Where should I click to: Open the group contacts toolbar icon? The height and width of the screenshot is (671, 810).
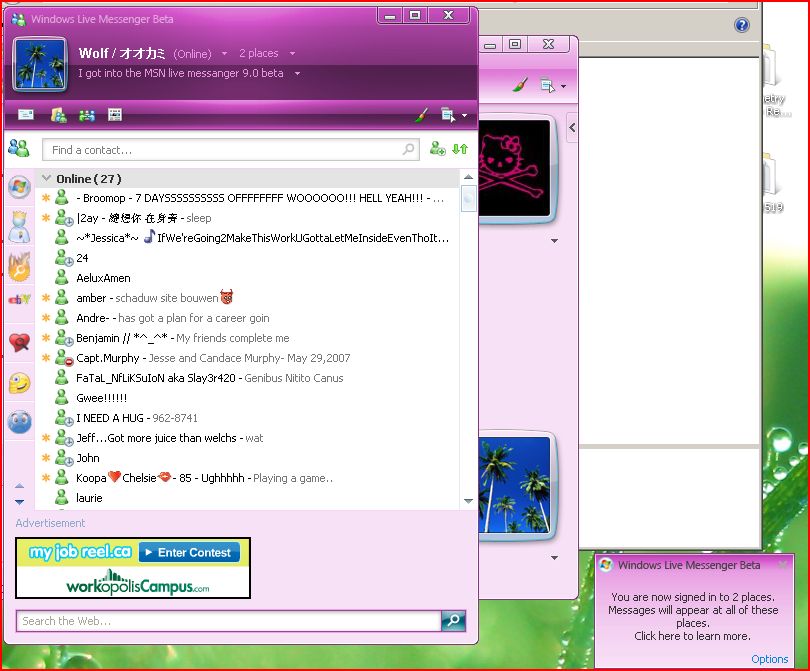click(86, 115)
